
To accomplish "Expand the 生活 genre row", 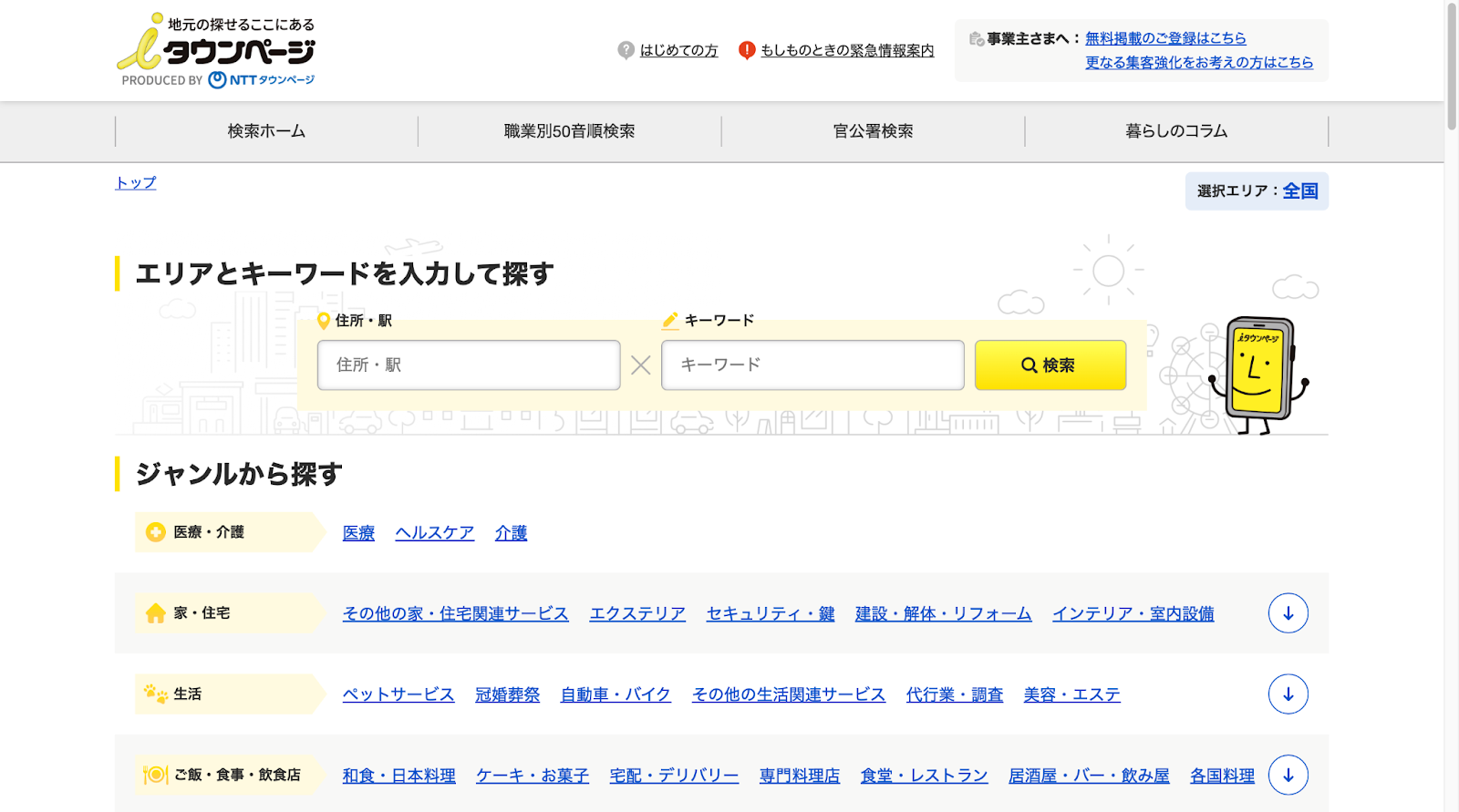I will point(1288,694).
